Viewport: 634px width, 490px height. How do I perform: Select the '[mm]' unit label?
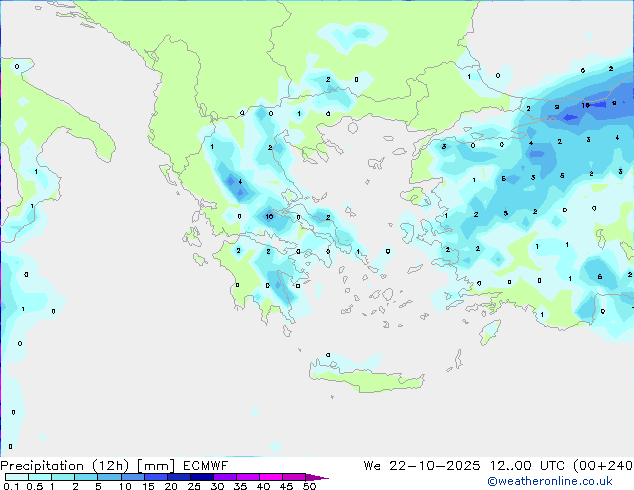(156, 466)
